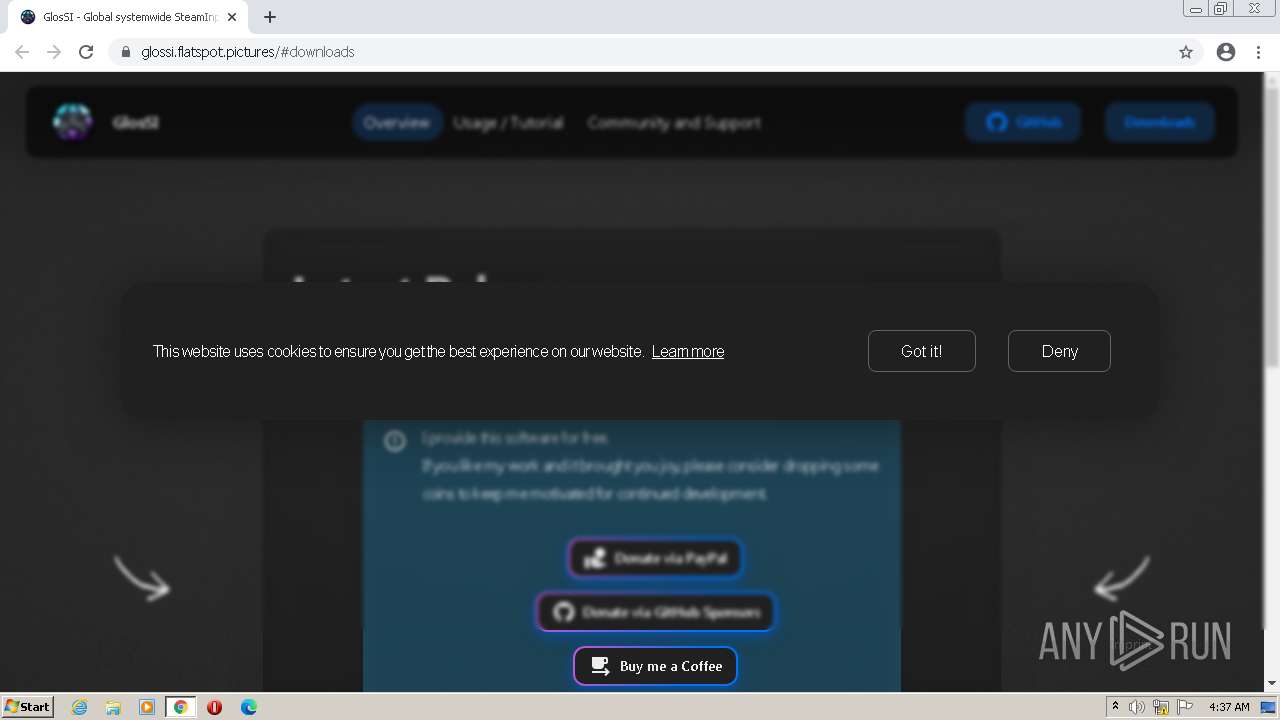Open the Chrome profile avatar menu
The width and height of the screenshot is (1280, 720).
1226,52
